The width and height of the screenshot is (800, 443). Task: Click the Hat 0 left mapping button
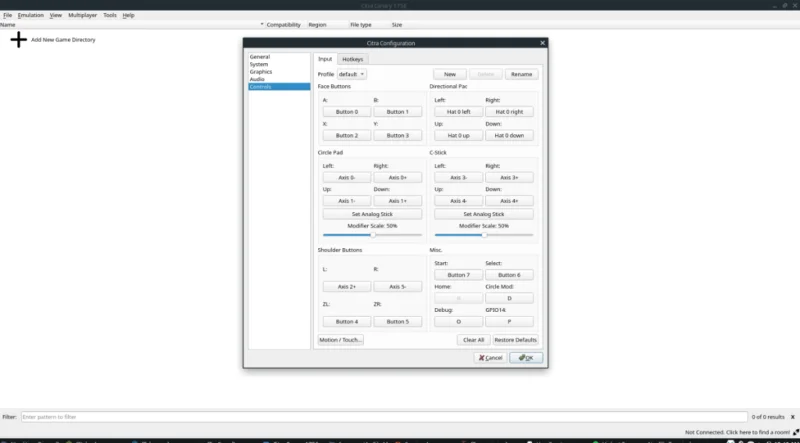[459, 112]
